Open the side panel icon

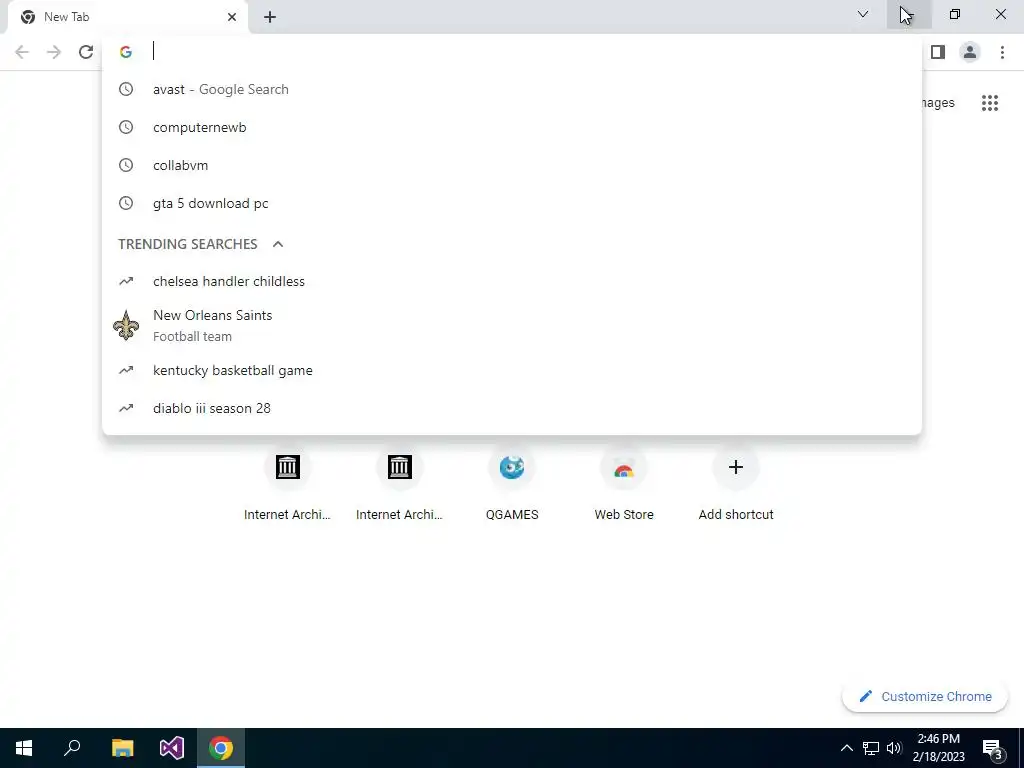938,52
